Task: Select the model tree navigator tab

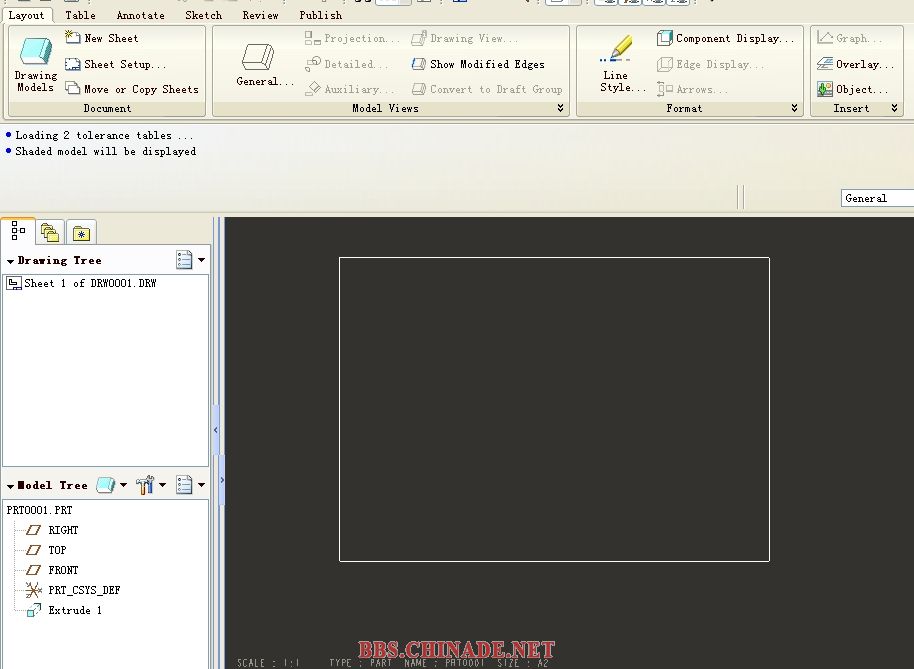Action: tap(18, 231)
